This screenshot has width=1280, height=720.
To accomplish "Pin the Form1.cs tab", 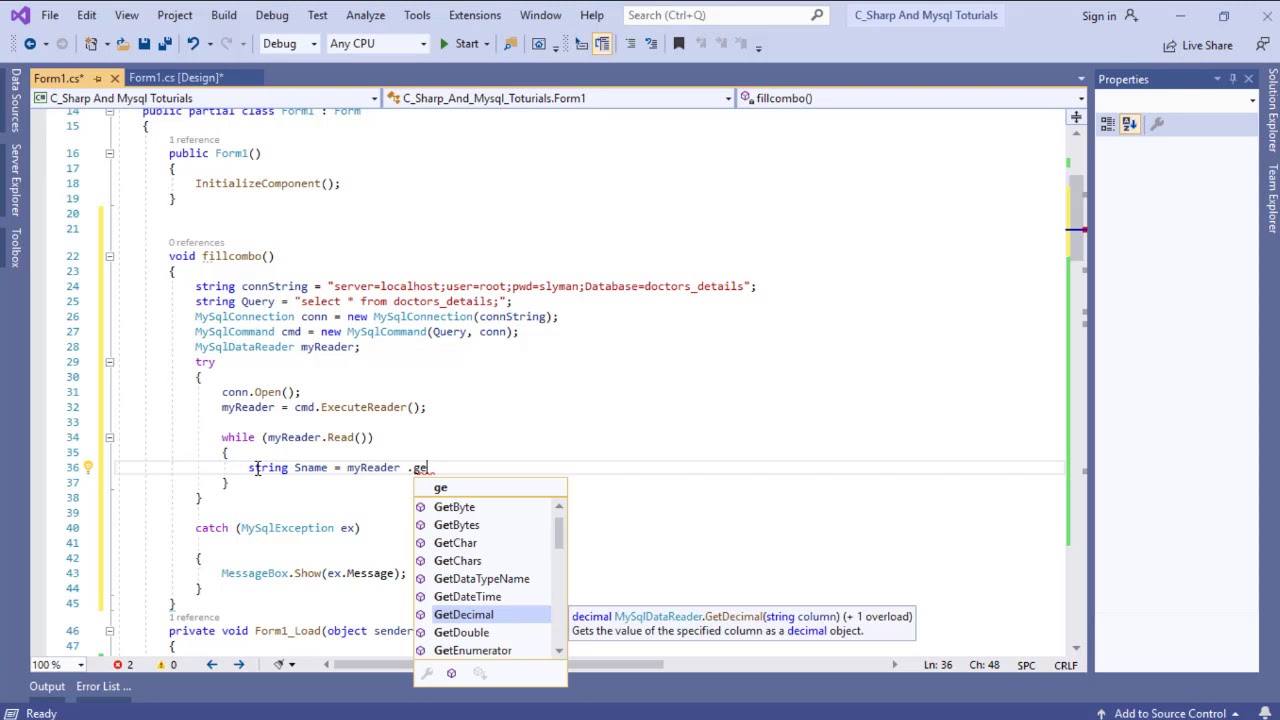I will point(97,78).
